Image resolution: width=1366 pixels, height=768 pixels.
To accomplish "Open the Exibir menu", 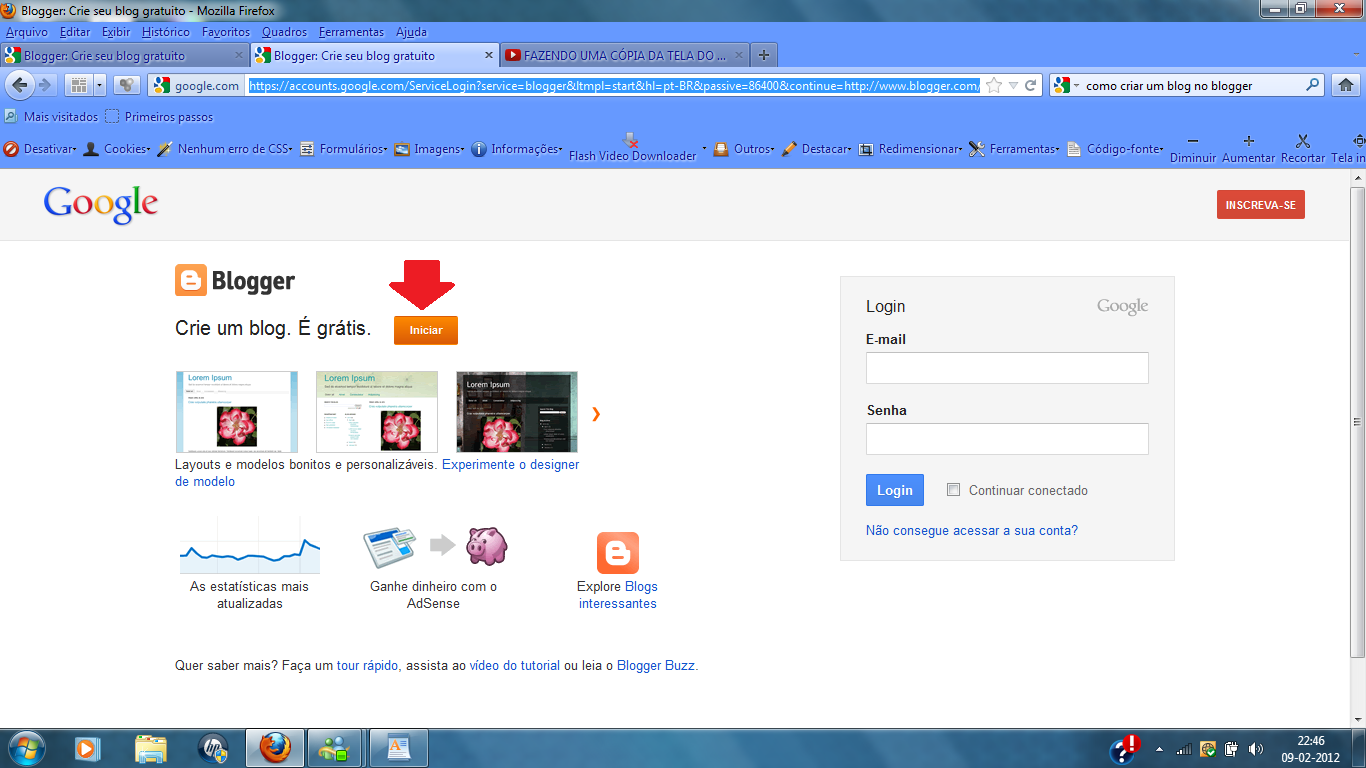I will [x=116, y=32].
